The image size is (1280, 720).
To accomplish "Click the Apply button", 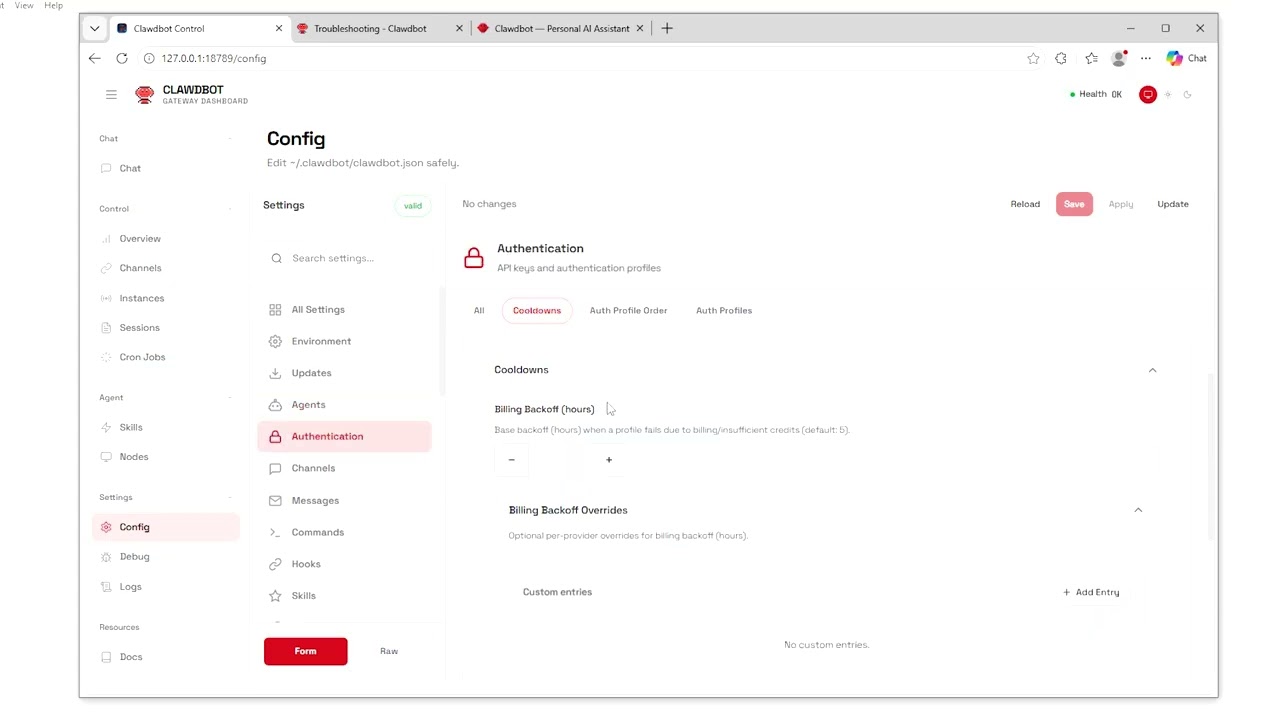I will pyautogui.click(x=1121, y=204).
